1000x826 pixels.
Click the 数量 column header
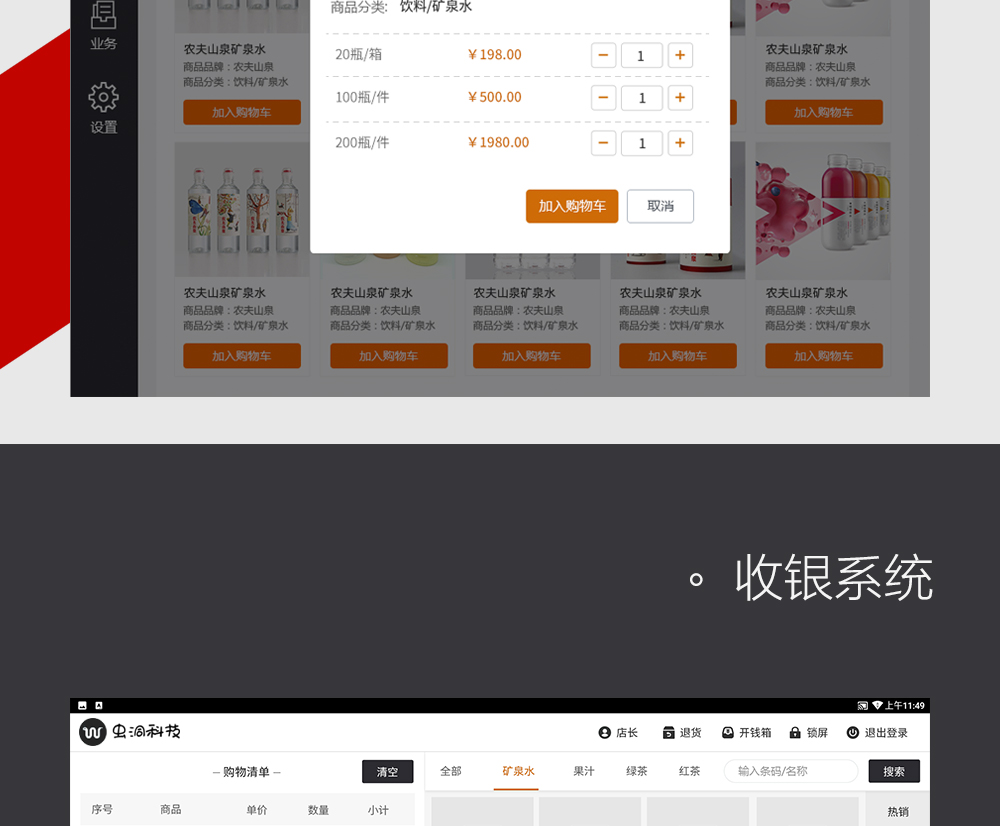318,810
